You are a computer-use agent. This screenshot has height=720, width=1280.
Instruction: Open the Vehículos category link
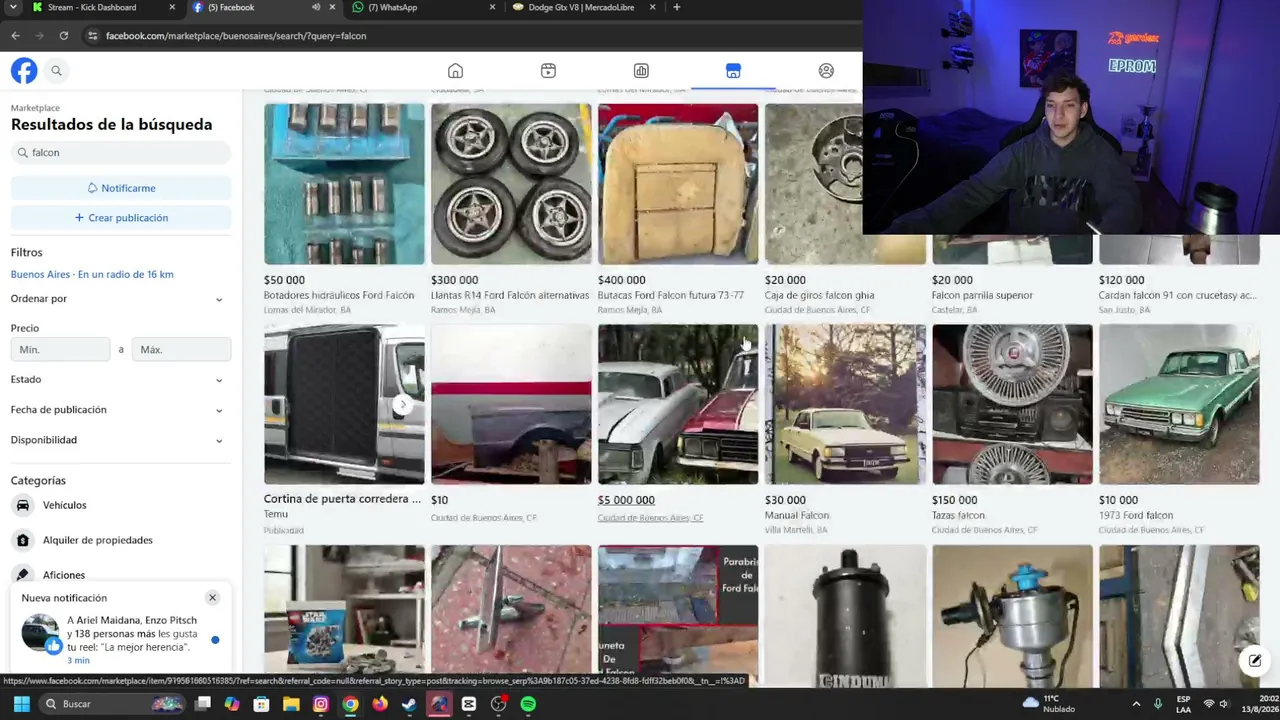click(x=65, y=505)
